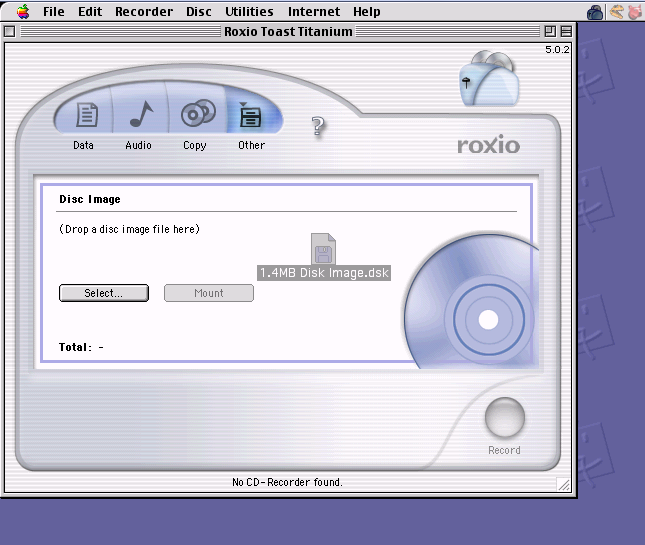Viewport: 645px width, 545px height.
Task: Click the Roxio Toast Titanium title bar
Action: (288, 31)
